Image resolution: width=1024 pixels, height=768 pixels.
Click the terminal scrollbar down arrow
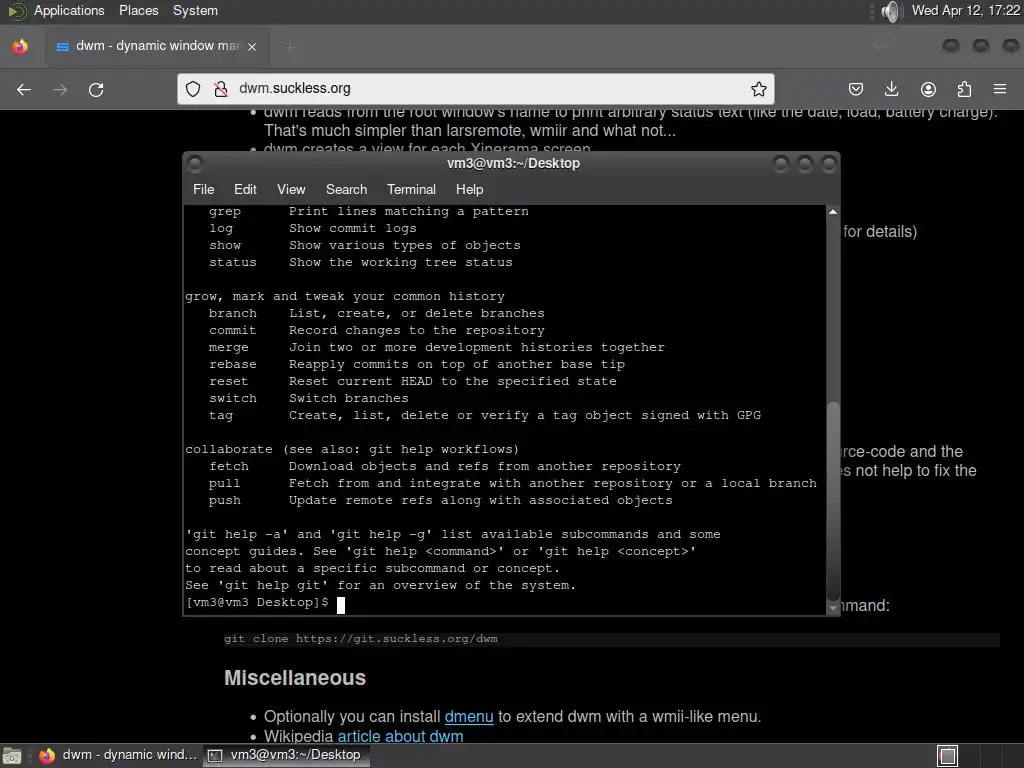833,608
